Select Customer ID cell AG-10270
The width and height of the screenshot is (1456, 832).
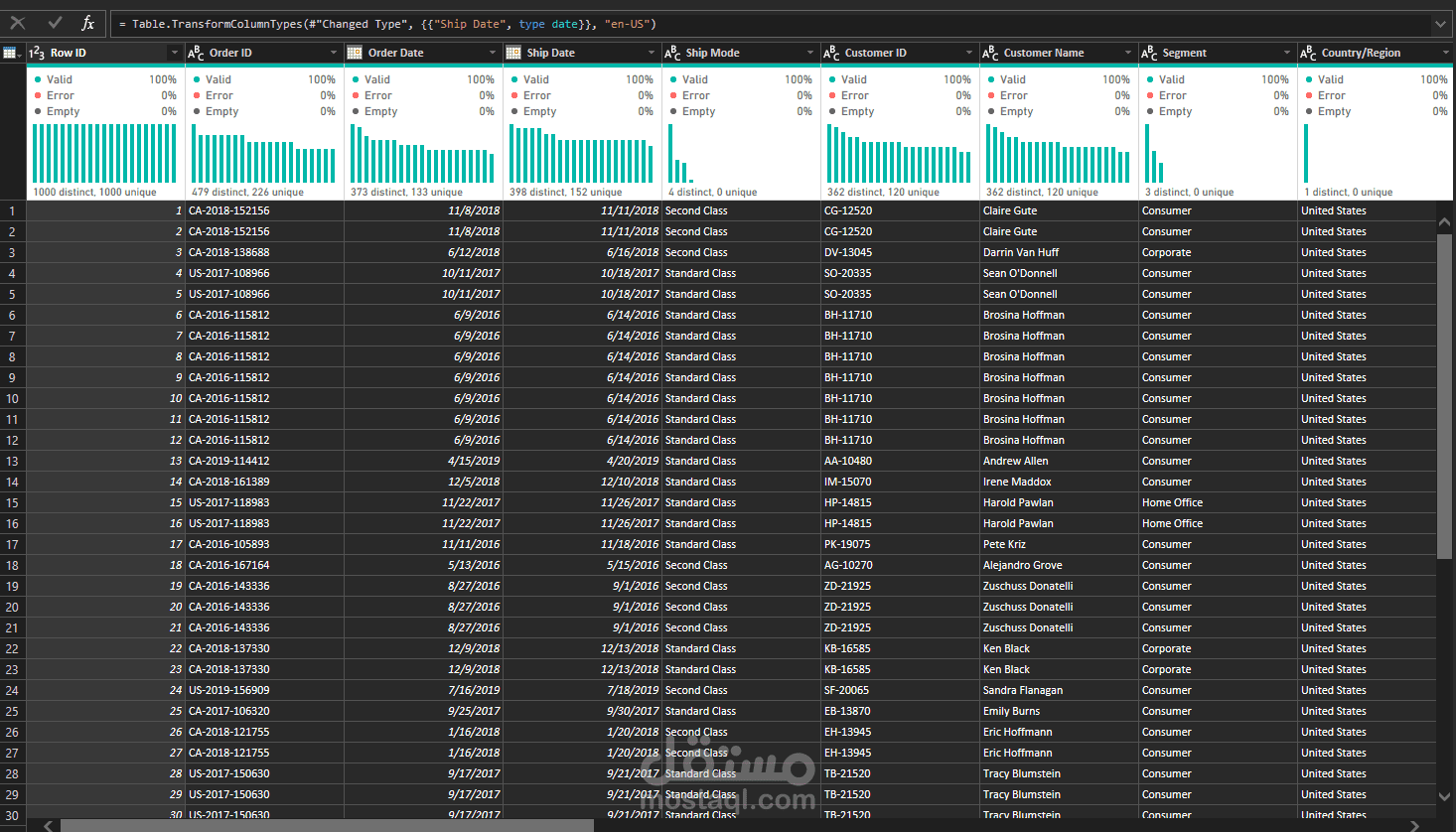[x=900, y=565]
